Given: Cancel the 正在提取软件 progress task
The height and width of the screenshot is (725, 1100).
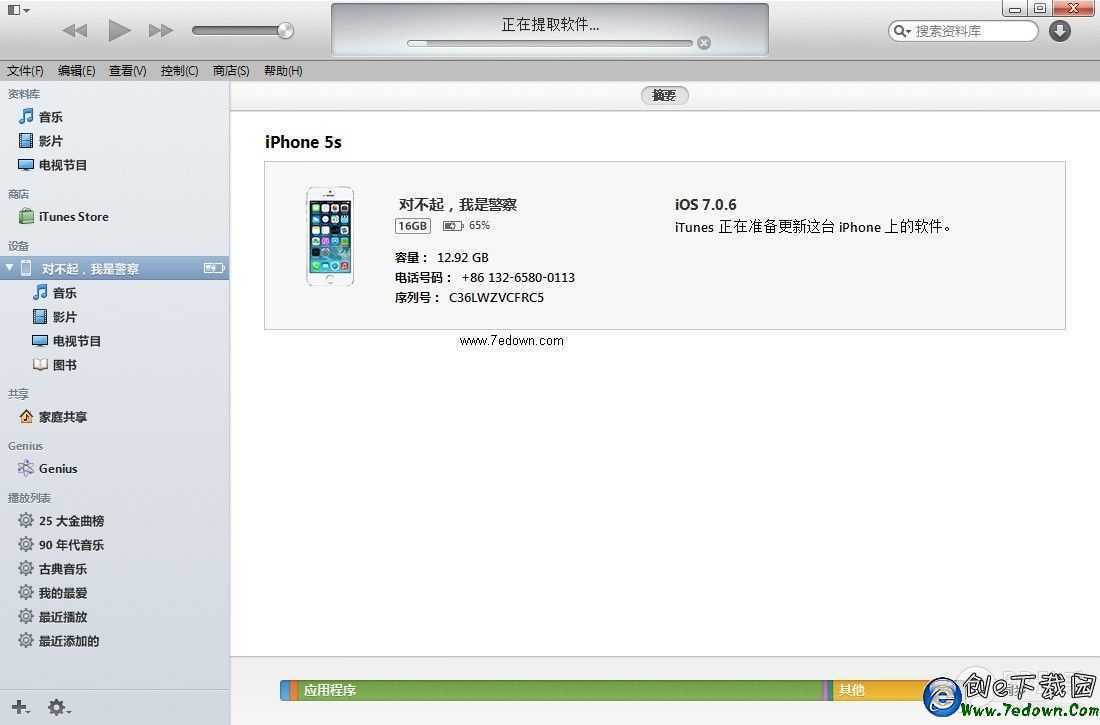Looking at the screenshot, I should pos(705,43).
